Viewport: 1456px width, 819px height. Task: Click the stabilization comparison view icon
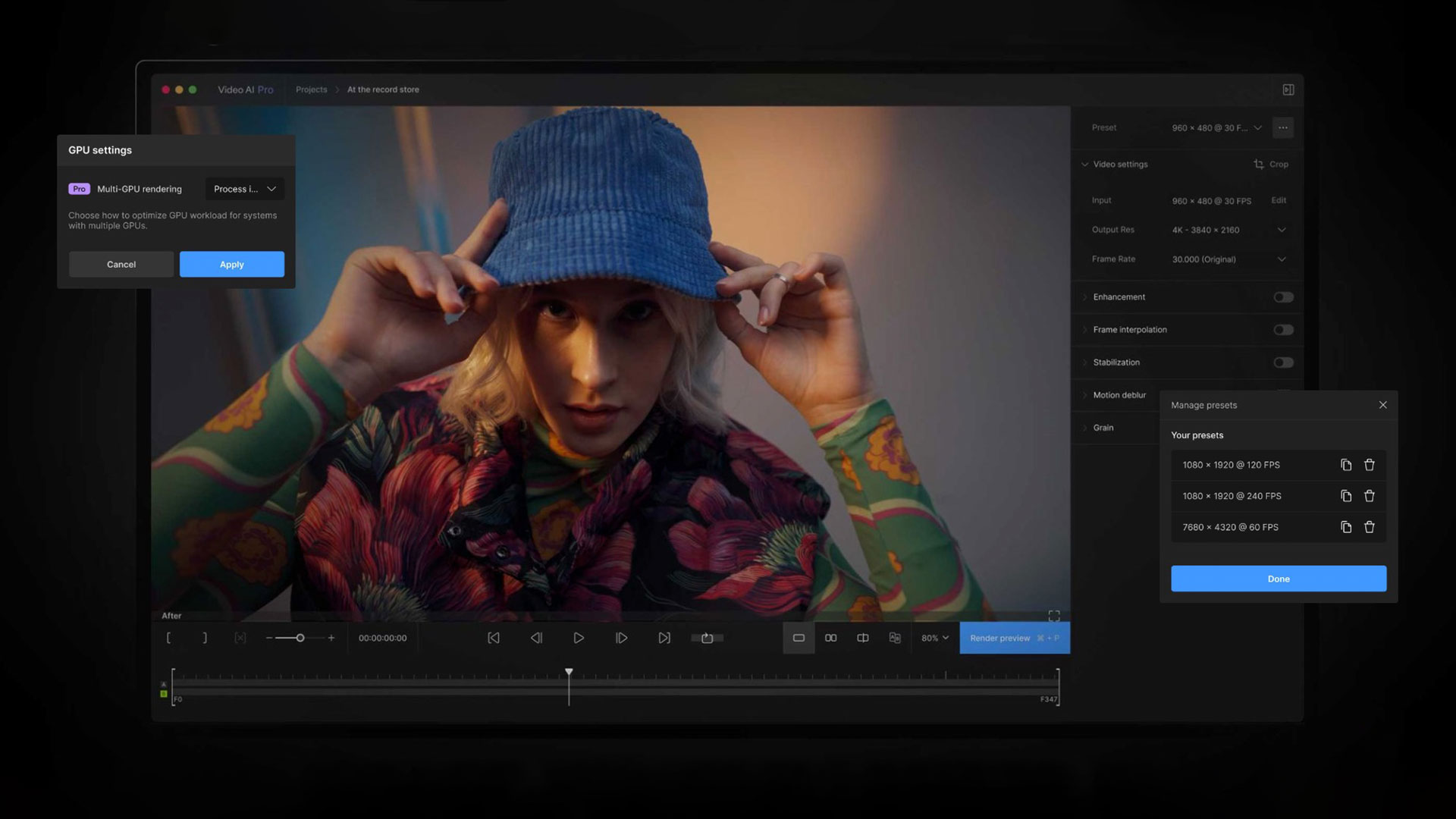tap(895, 638)
